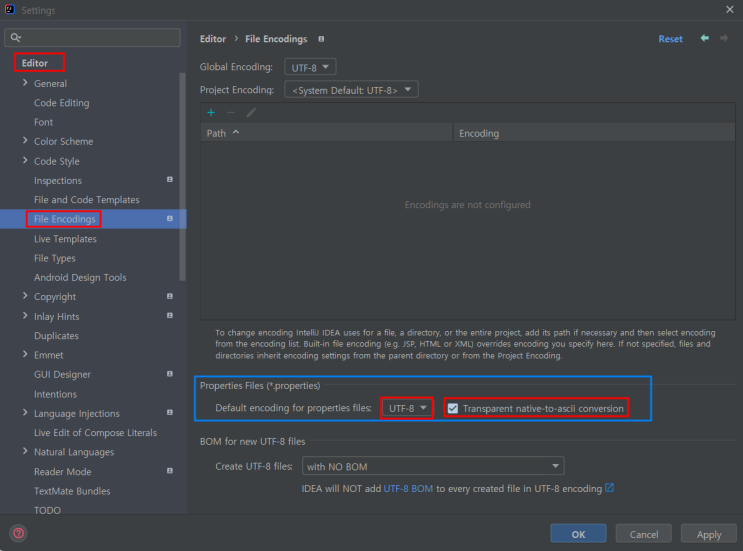The width and height of the screenshot is (743, 551).
Task: Click the IntelliJ IDEA title bar icon
Action: pos(9,9)
